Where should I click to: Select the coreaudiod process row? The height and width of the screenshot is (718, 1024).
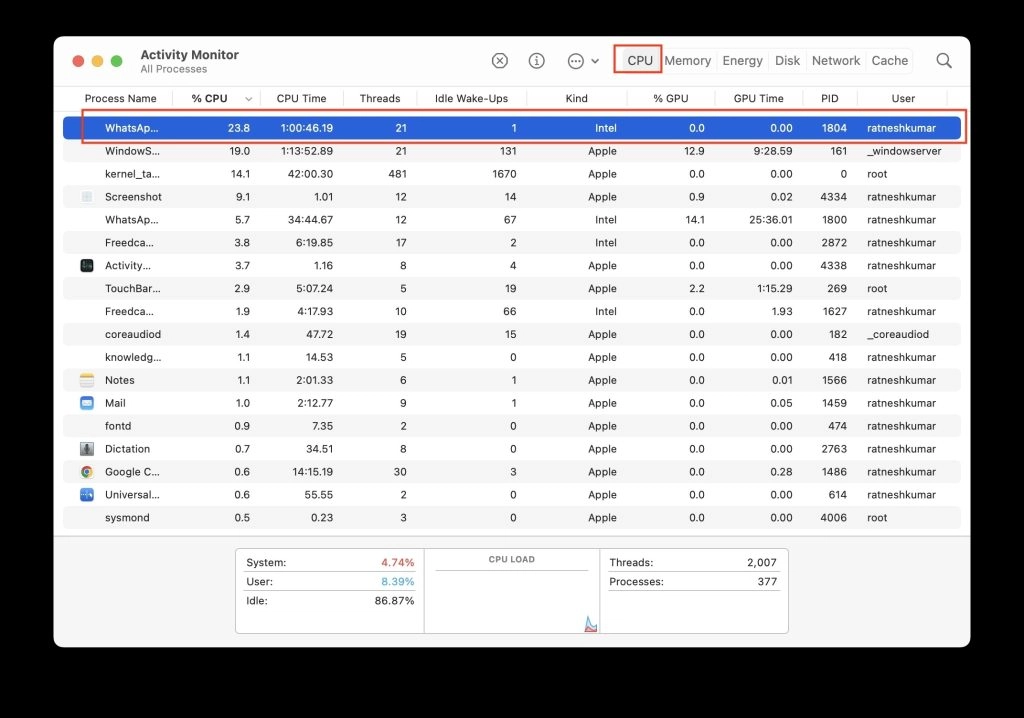(x=512, y=334)
